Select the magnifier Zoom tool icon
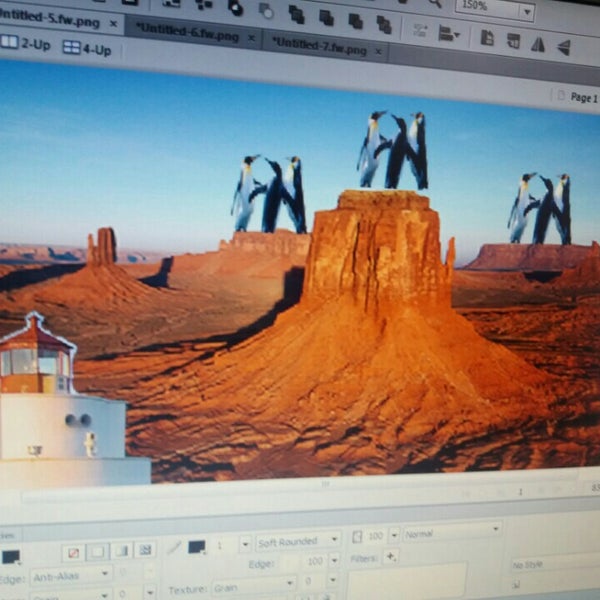The height and width of the screenshot is (600, 600). click(x=434, y=3)
